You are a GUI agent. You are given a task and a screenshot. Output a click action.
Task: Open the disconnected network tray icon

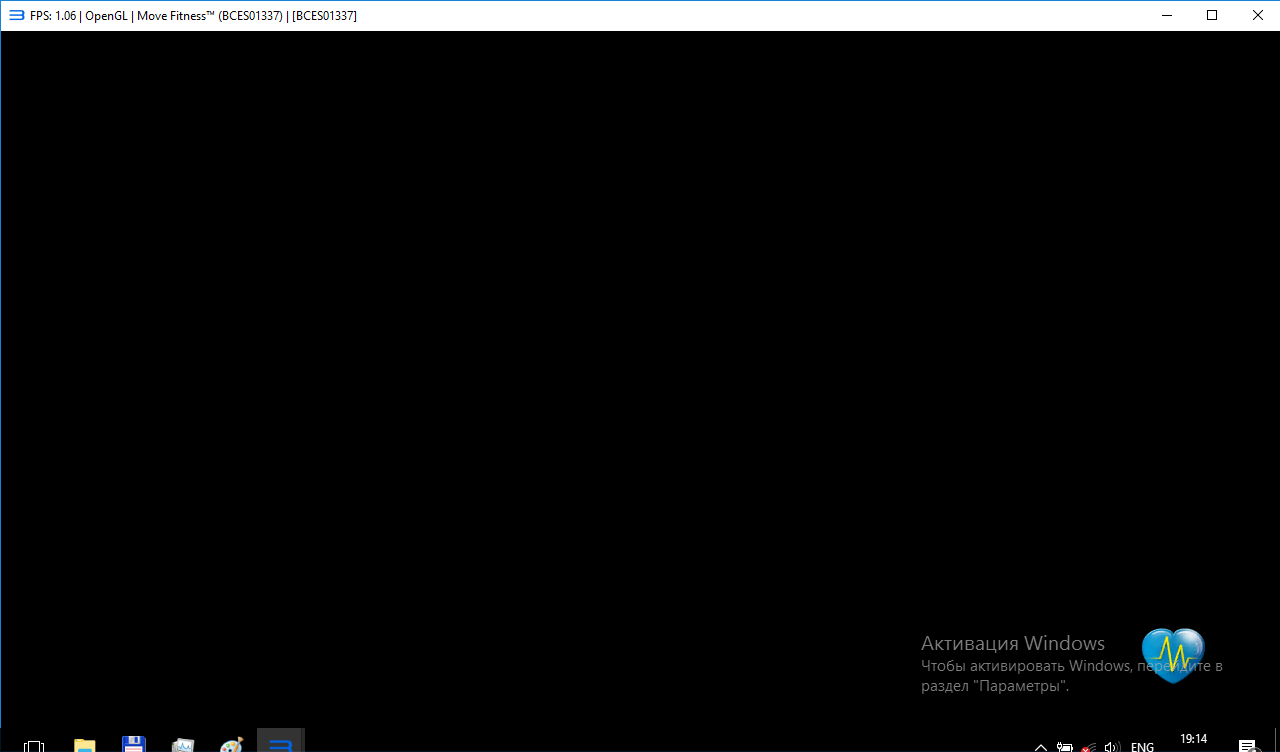tap(1088, 746)
